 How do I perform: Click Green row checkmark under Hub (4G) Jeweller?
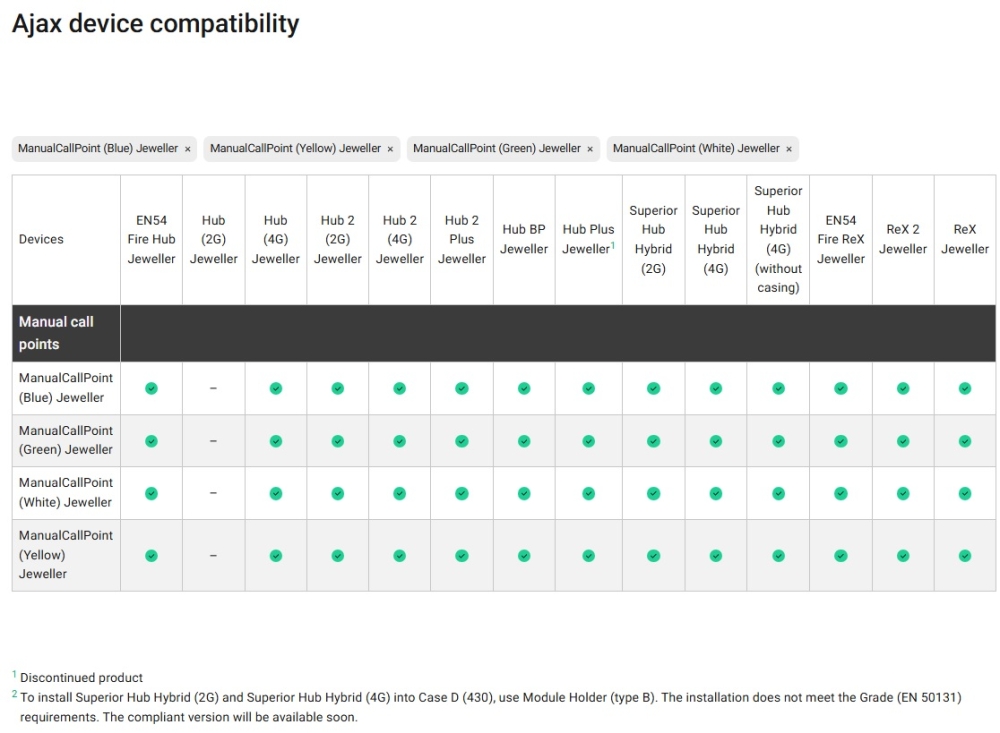[x=276, y=441]
